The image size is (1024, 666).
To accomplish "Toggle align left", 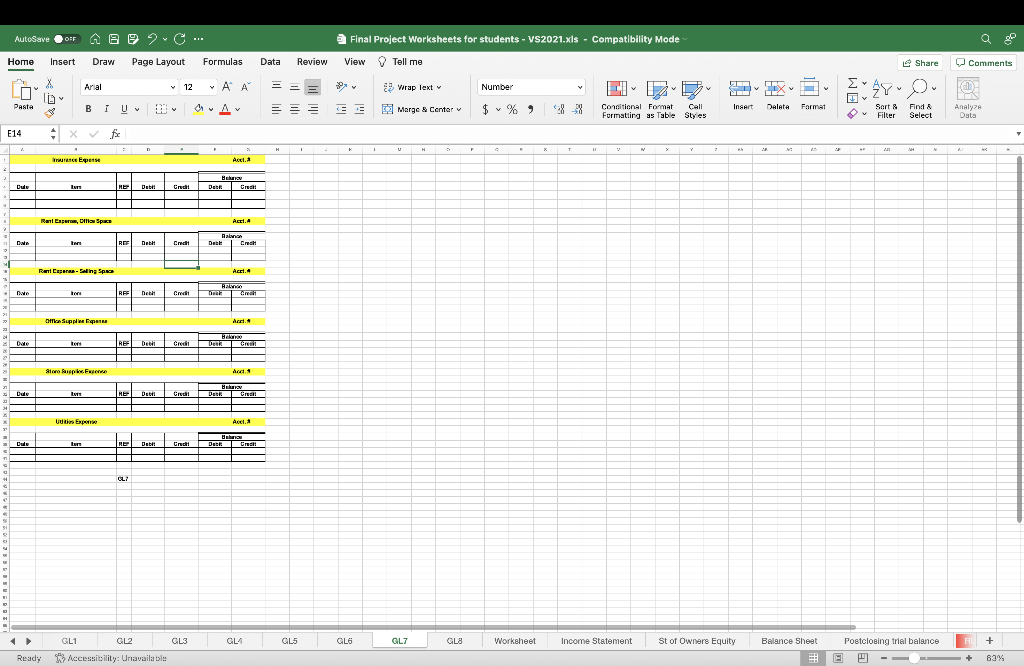I will point(276,109).
